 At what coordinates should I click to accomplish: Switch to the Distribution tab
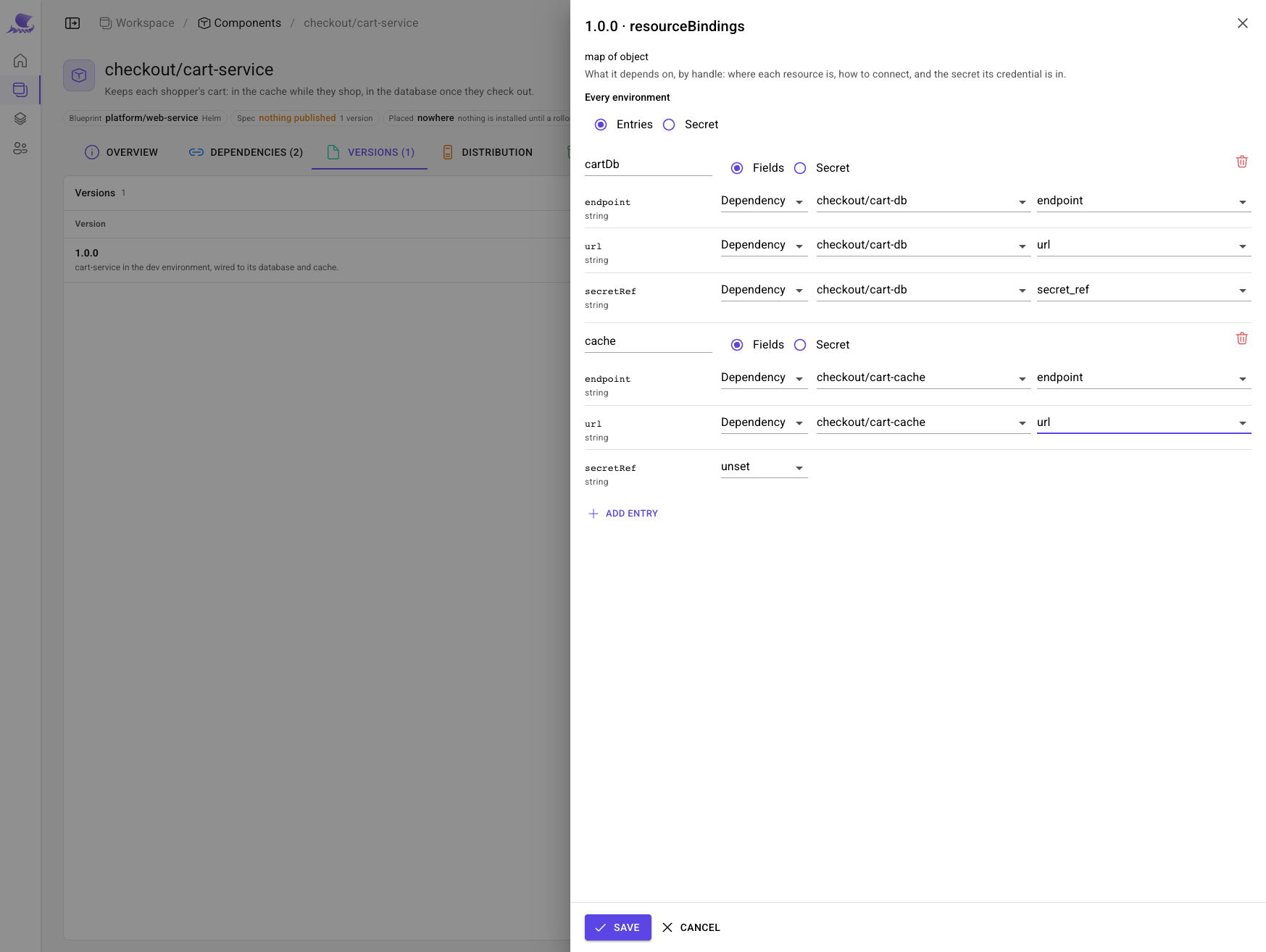[487, 152]
